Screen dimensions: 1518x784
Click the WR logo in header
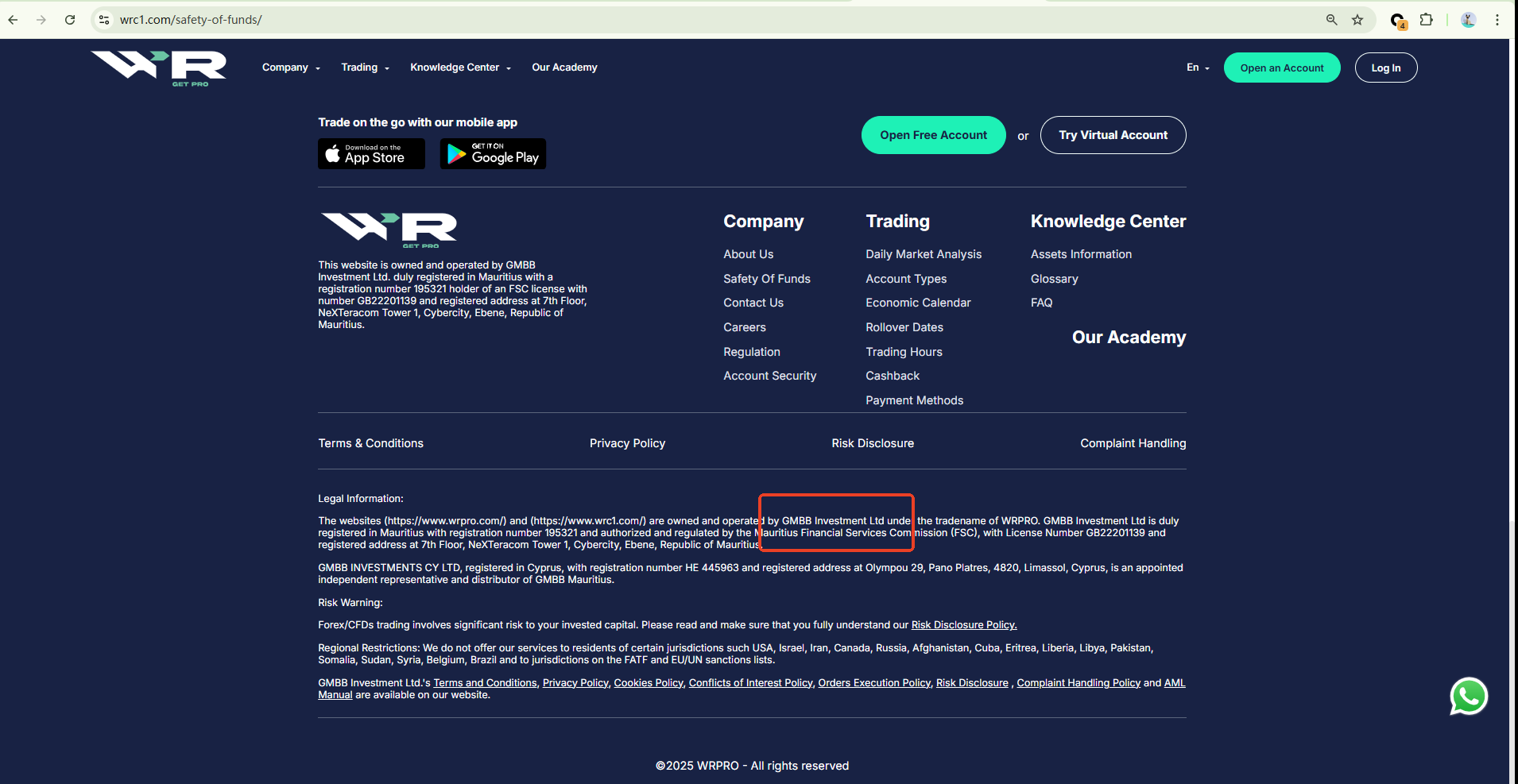[159, 68]
